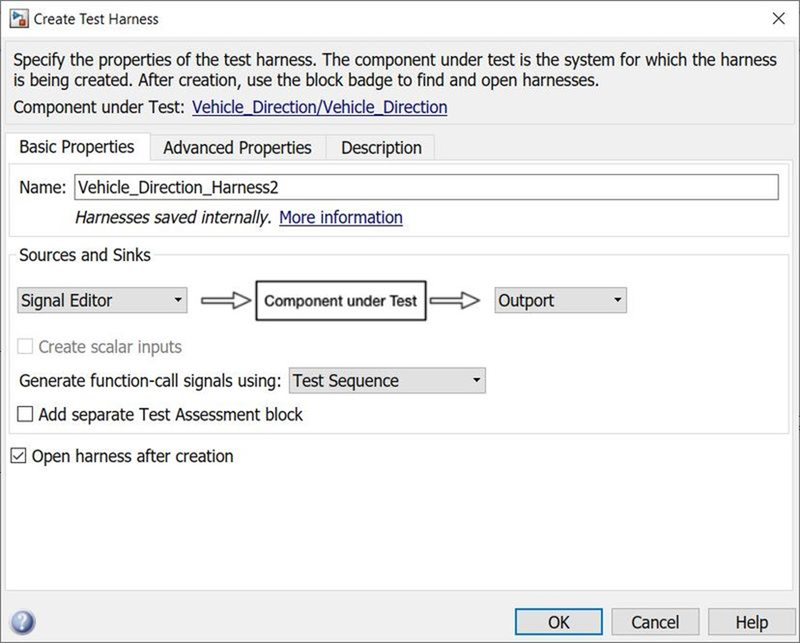
Task: Click the Cancel button
Action: tap(655, 622)
